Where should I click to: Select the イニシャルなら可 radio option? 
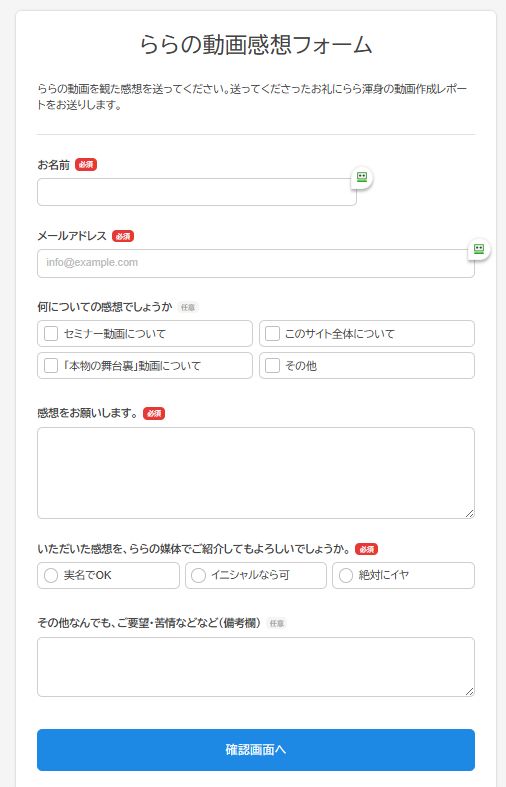[x=198, y=575]
